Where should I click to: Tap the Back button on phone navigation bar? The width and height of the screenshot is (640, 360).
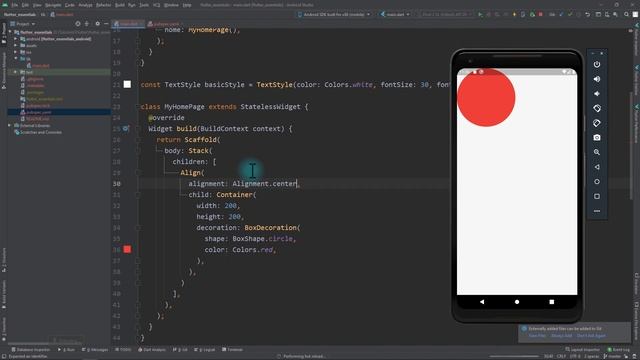(482, 302)
